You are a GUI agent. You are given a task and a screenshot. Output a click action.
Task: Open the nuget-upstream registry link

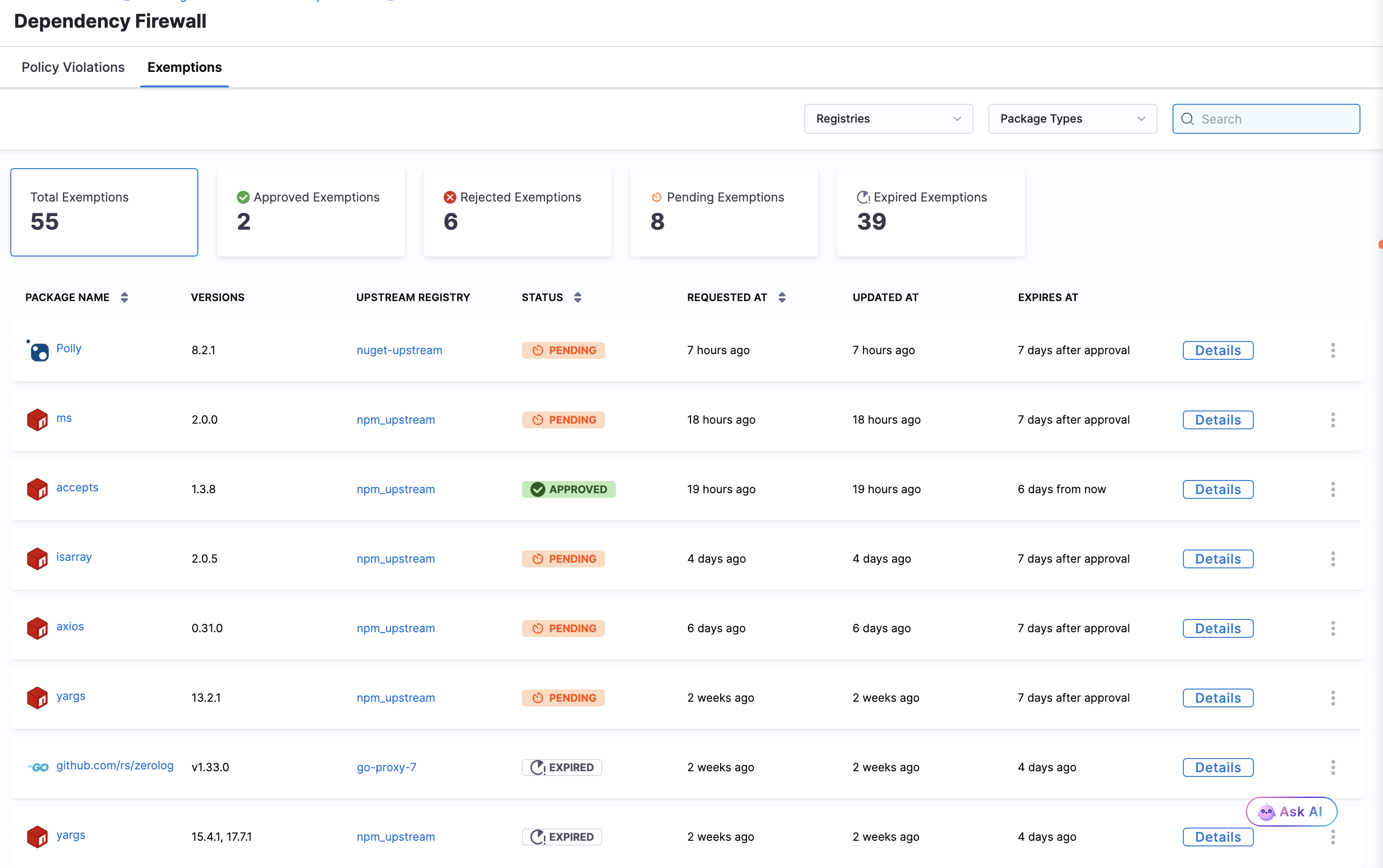tap(399, 350)
